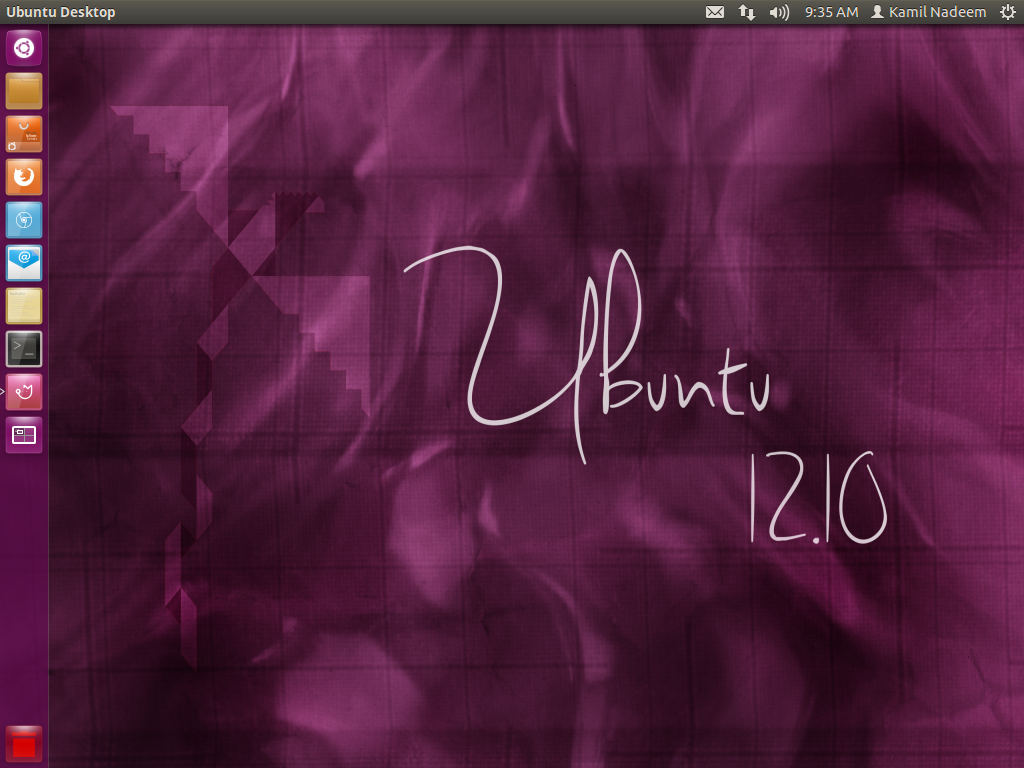Open the network connections indicator

(x=746, y=12)
